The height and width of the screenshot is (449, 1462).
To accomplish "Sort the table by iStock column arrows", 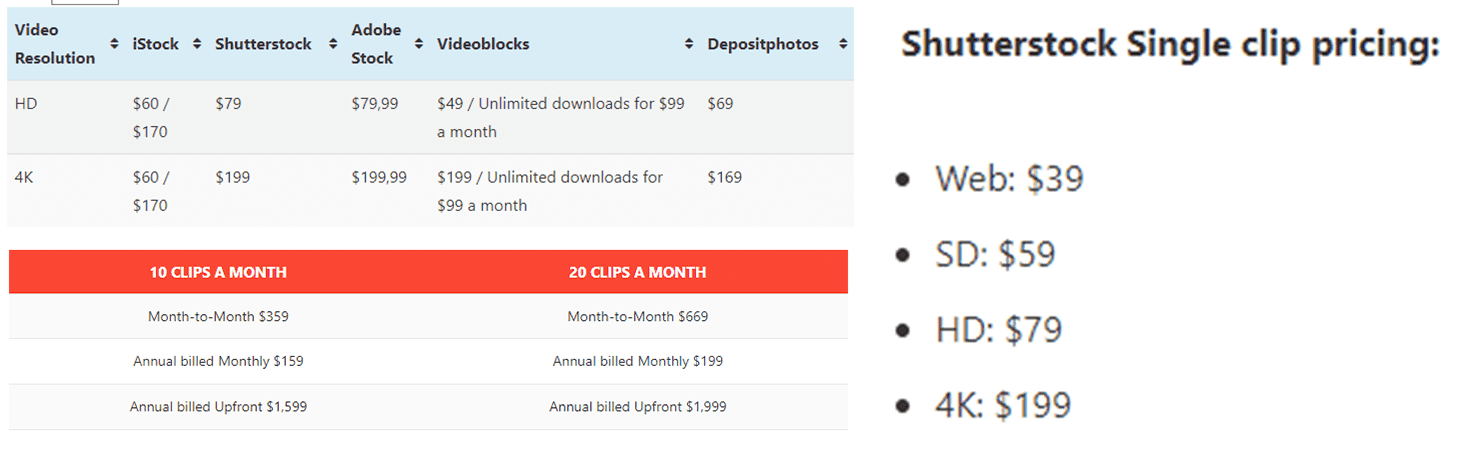I will (x=196, y=44).
